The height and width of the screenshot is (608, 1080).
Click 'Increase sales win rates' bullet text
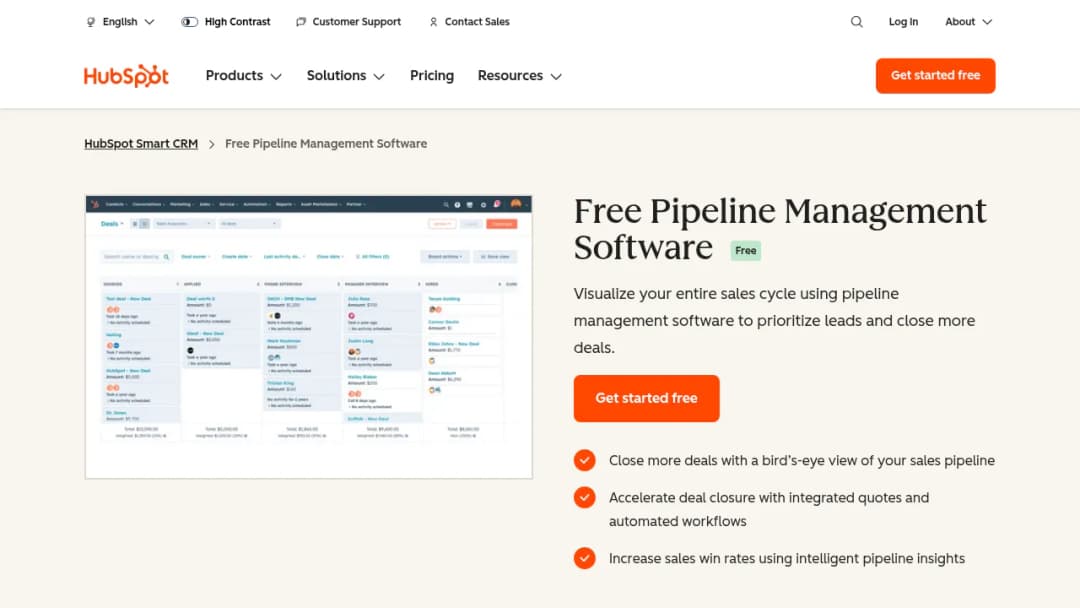pos(787,558)
